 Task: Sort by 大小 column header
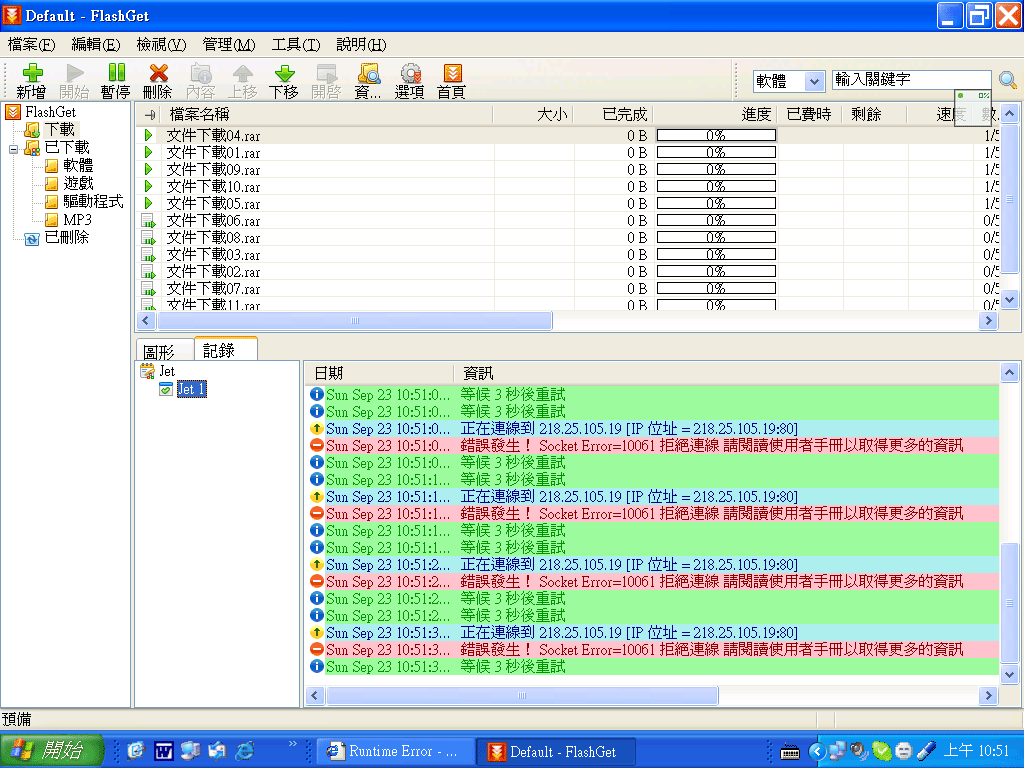coord(534,115)
